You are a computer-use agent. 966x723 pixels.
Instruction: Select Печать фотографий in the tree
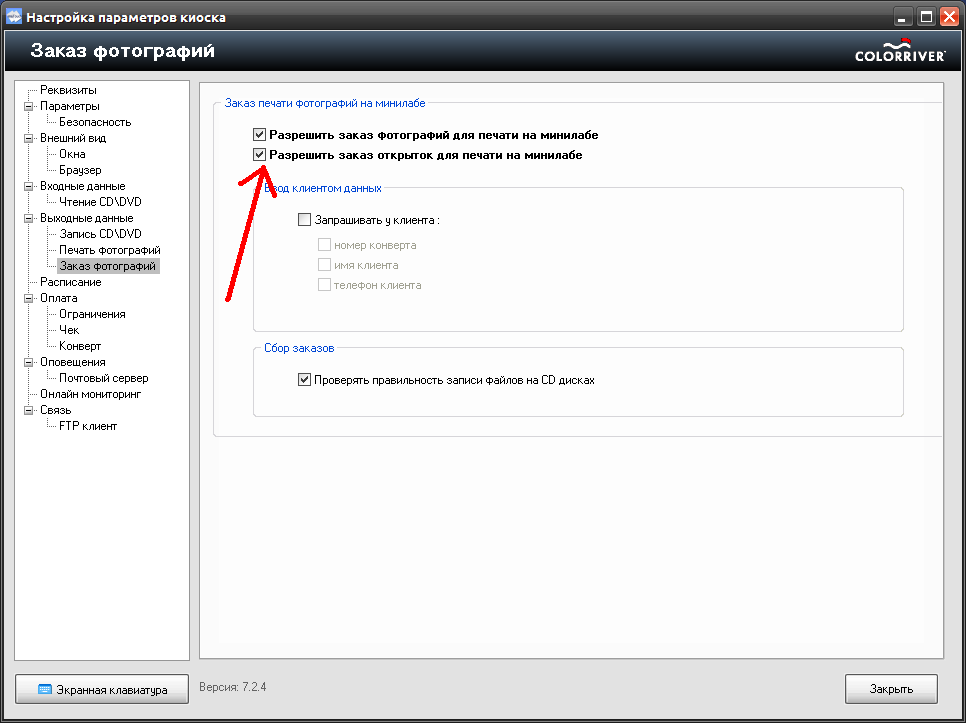[109, 250]
